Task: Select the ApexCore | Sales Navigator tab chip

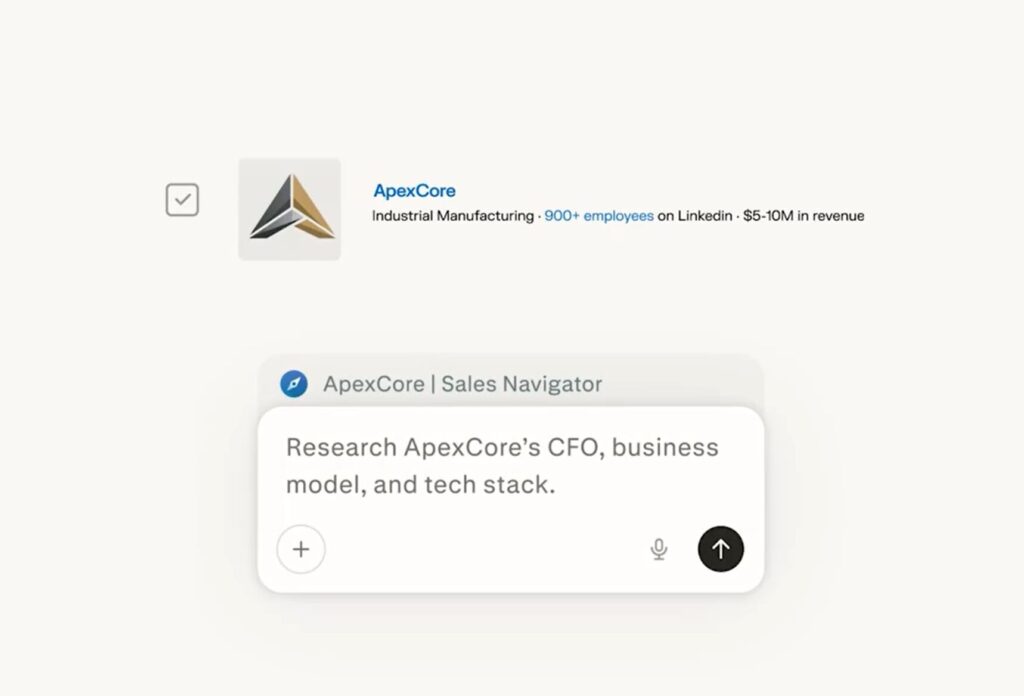Action: (511, 383)
